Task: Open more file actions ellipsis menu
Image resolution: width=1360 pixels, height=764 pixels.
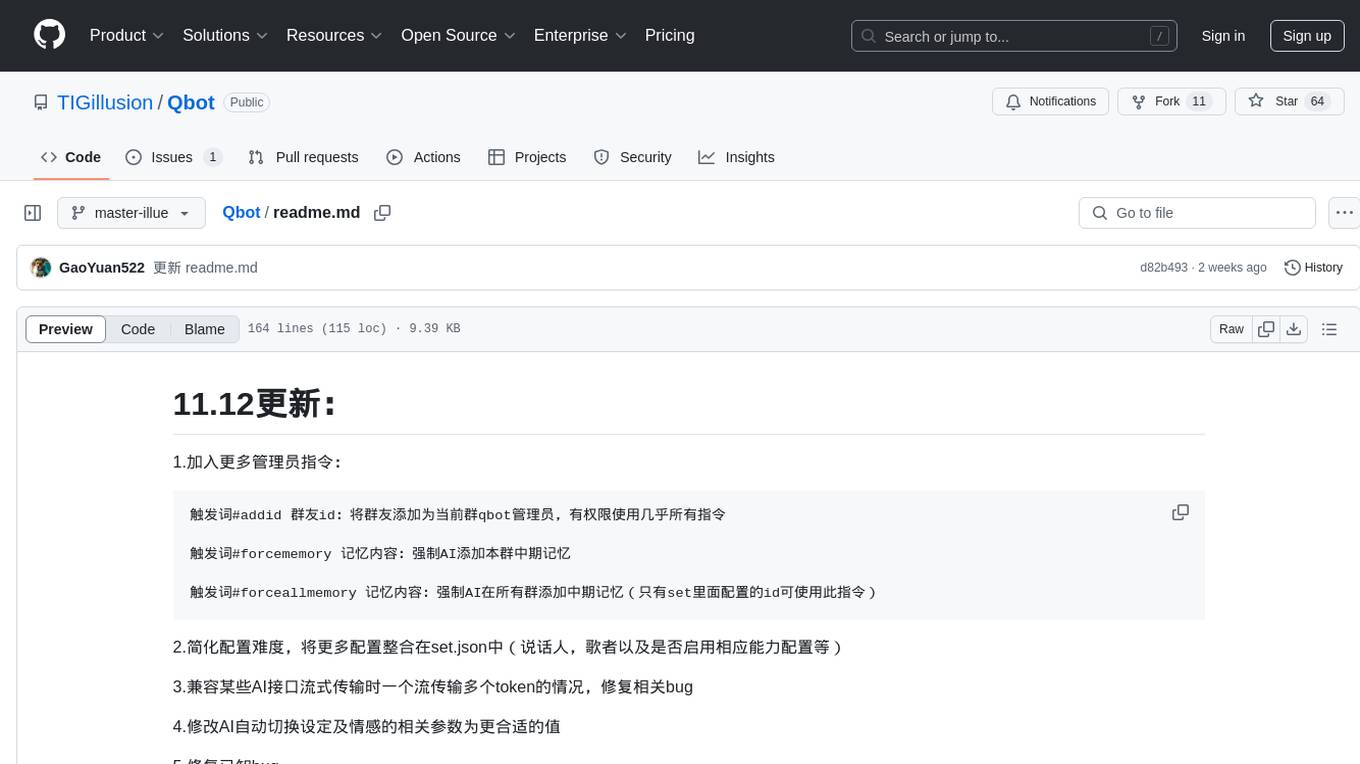Action: tap(1344, 213)
